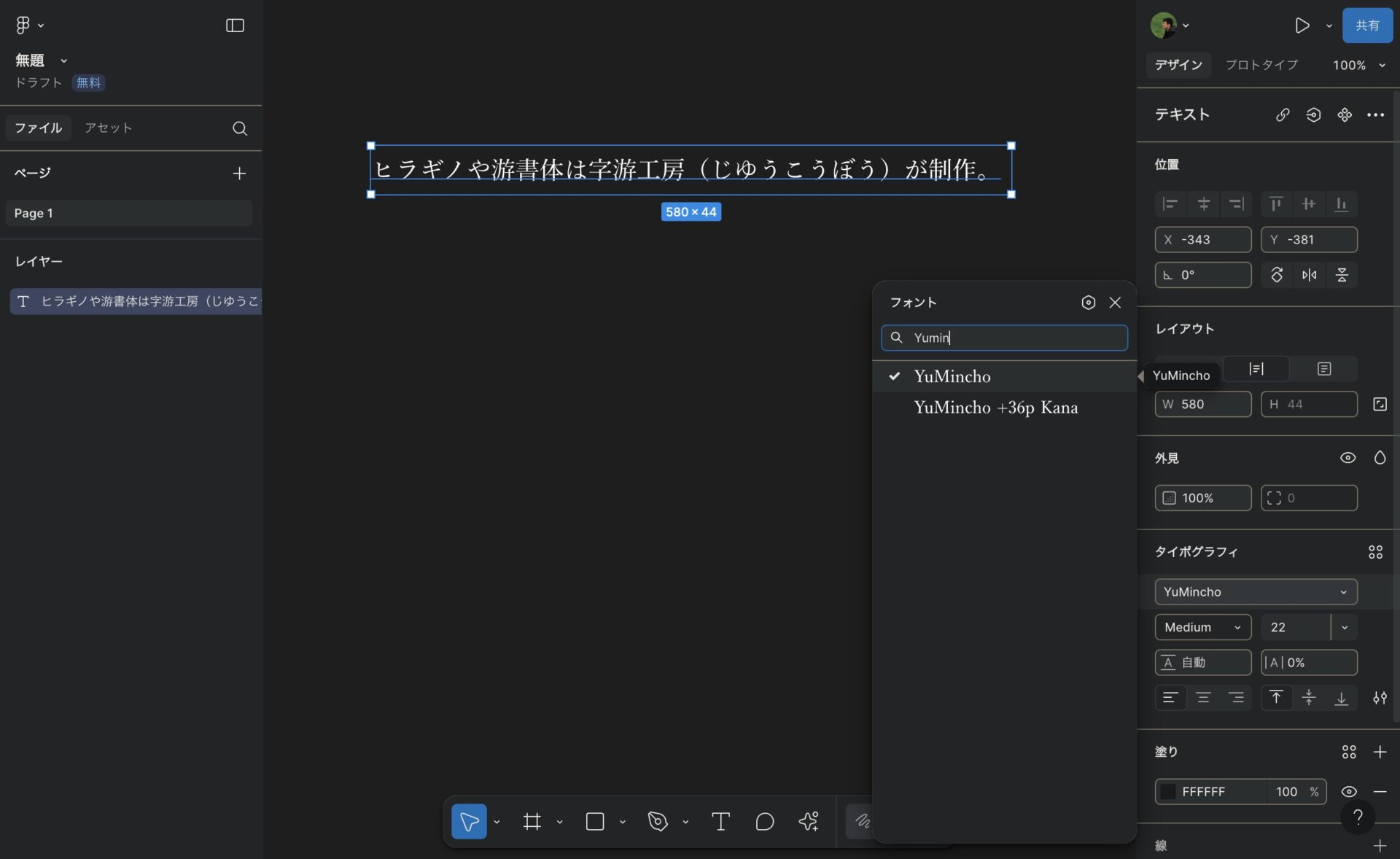The image size is (1400, 859).
Task: Set vertical text alignment to top
Action: (x=1276, y=698)
